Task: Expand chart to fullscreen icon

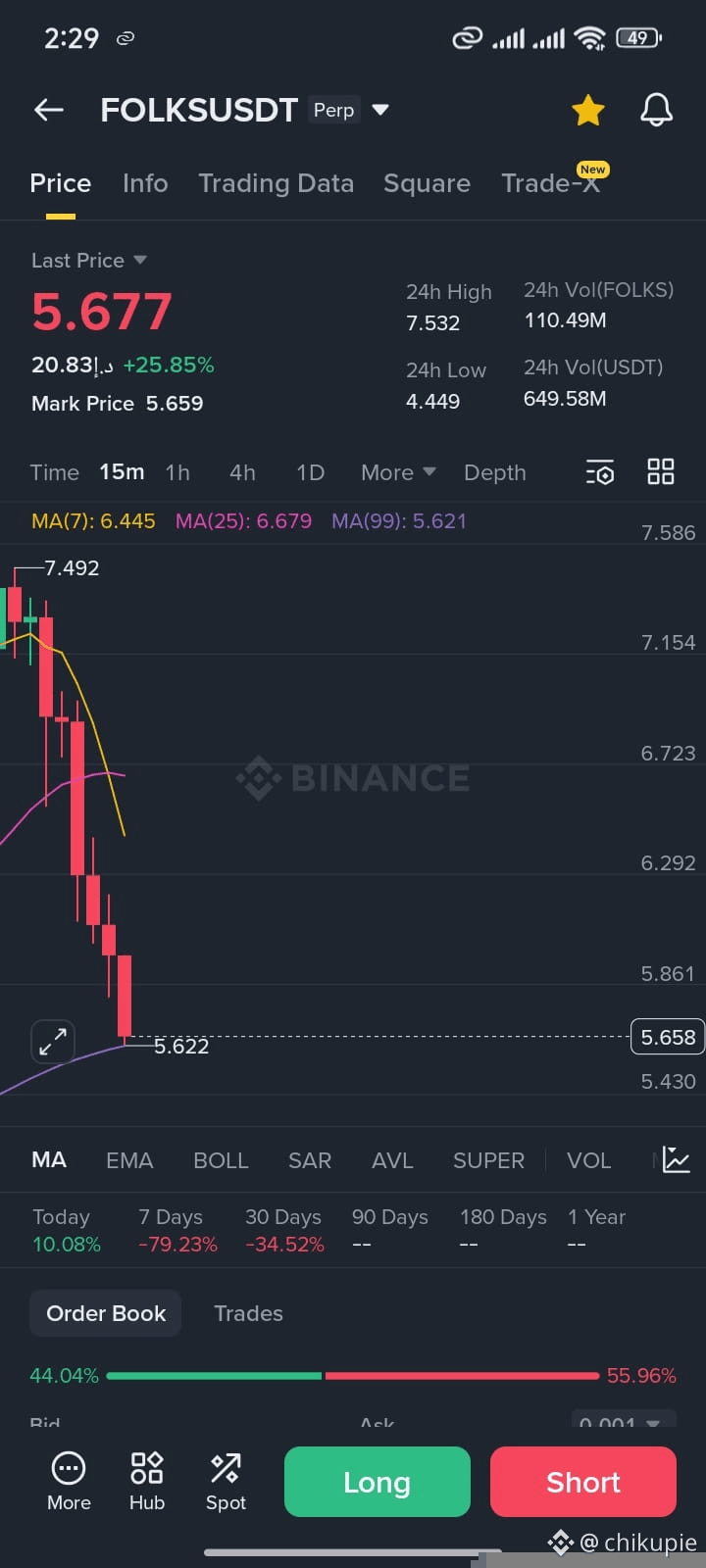Action: pos(53,1042)
